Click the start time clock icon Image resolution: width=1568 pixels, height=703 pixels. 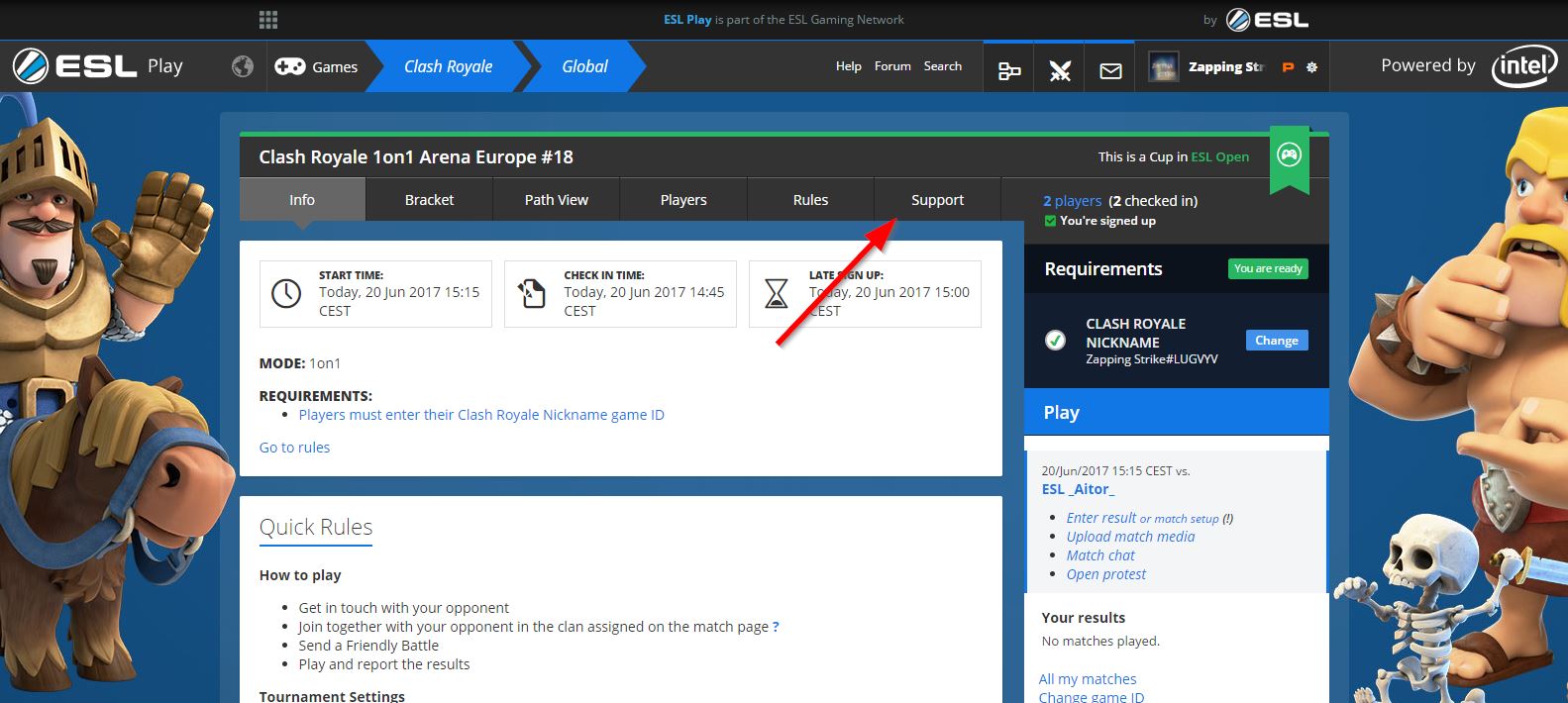[x=286, y=293]
